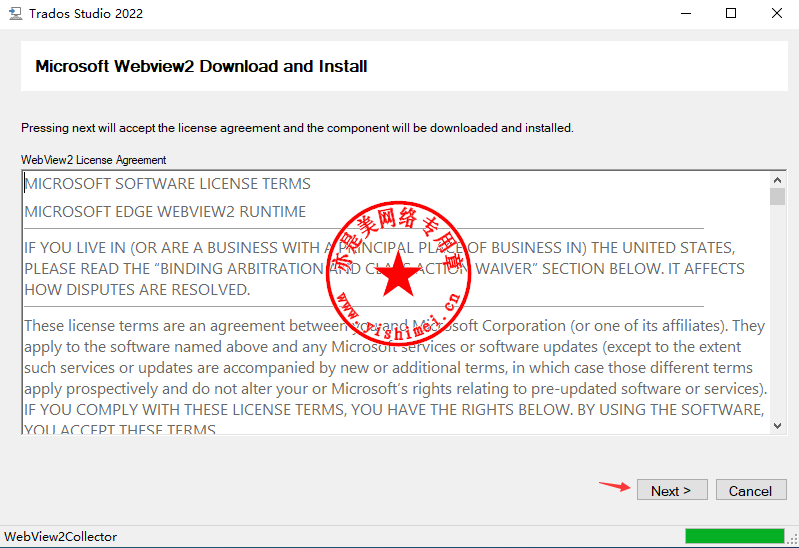Click the 'WebView2 License Agreement' label
799x548 pixels.
93,160
